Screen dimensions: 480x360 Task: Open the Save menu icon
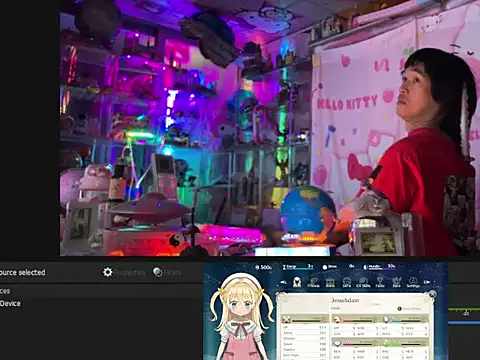click(x=396, y=283)
